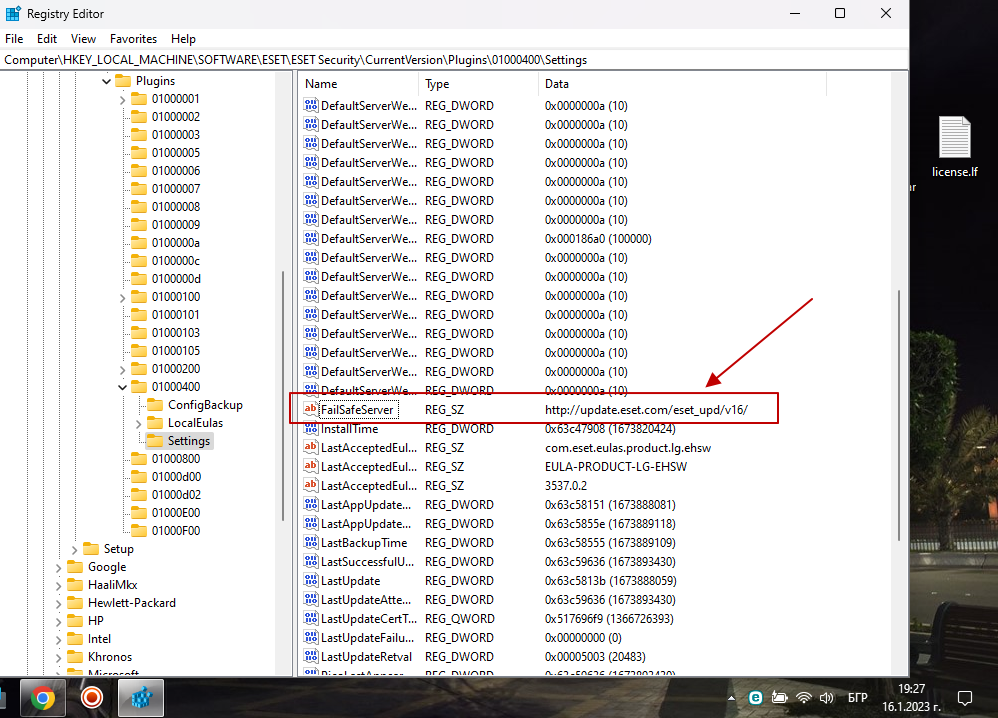Expand the Khronos key
Screen dimensions: 998x718
coord(59,658)
